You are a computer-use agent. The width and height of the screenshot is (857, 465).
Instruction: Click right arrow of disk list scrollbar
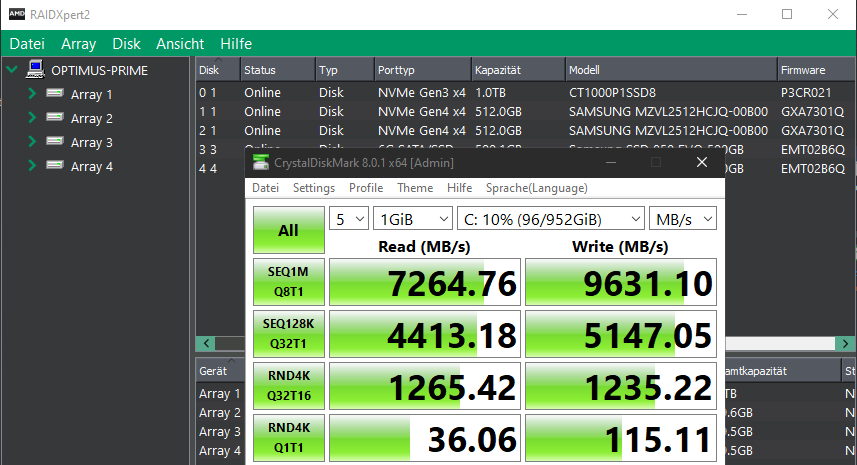pos(845,343)
